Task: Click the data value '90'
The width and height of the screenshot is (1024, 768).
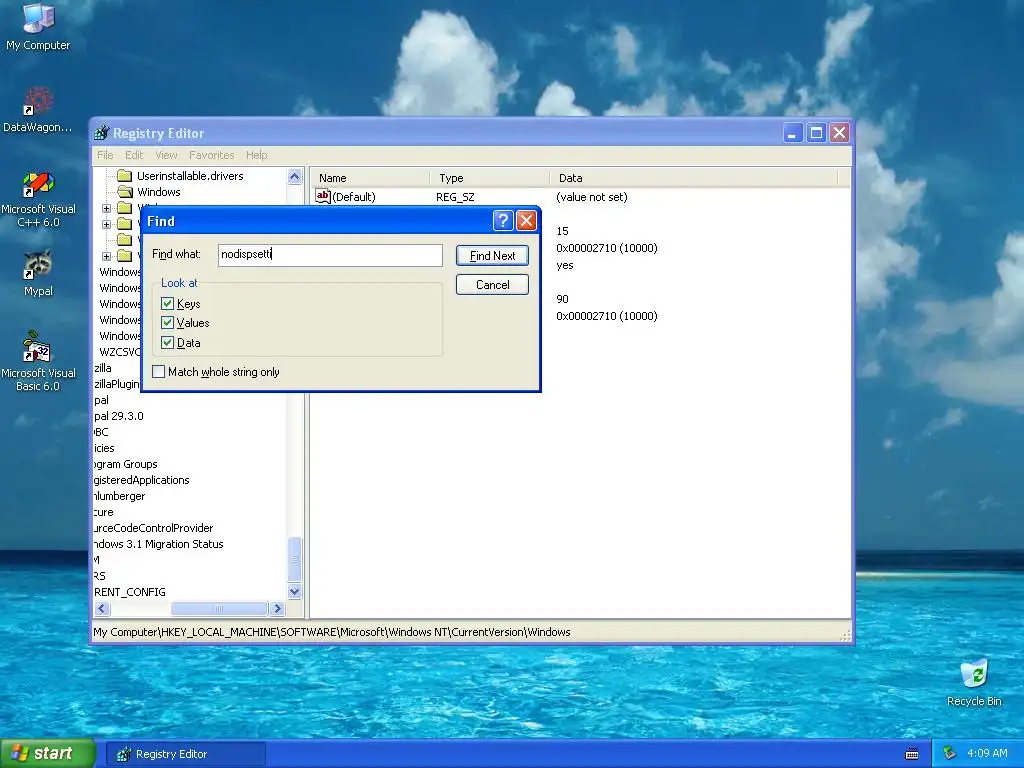Action: pyautogui.click(x=562, y=299)
